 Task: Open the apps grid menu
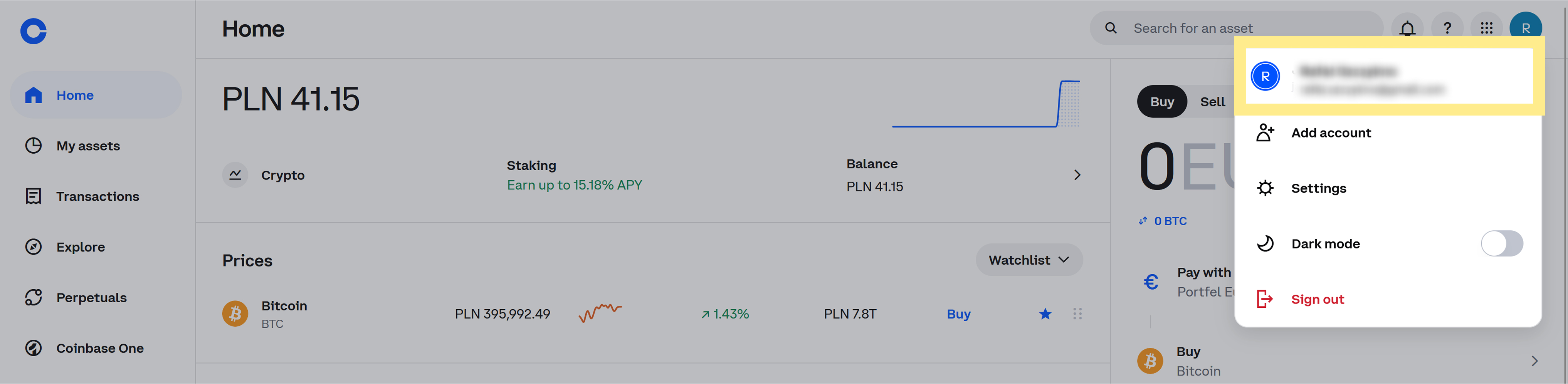(1486, 28)
